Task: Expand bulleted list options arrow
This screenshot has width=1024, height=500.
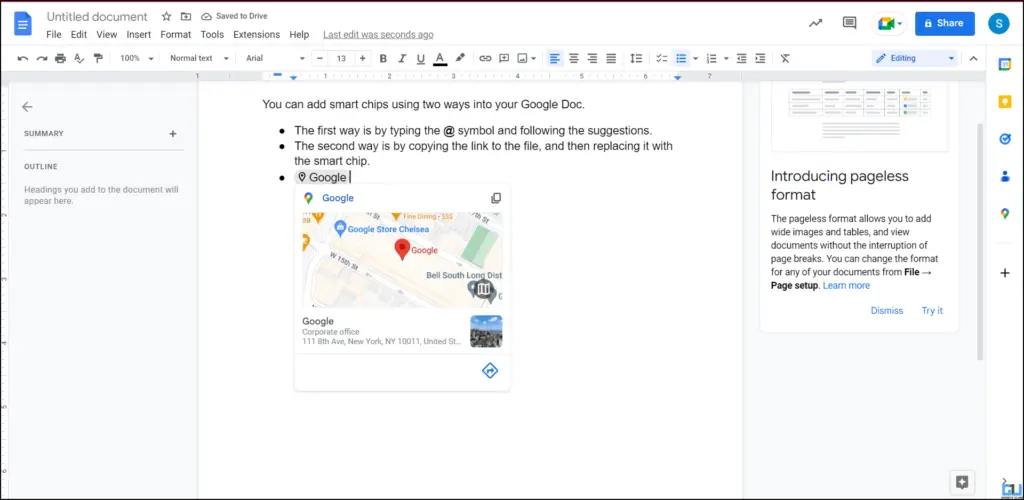Action: pyautogui.click(x=696, y=58)
